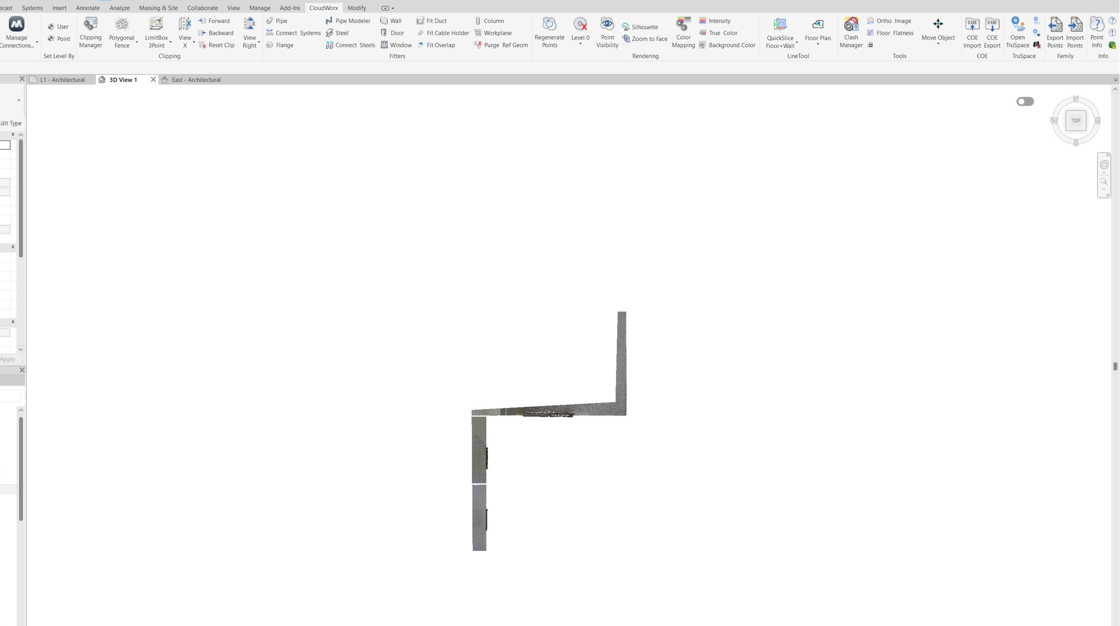Toggle Point Visibility in Rendering
This screenshot has height=626, width=1120.
607,31
